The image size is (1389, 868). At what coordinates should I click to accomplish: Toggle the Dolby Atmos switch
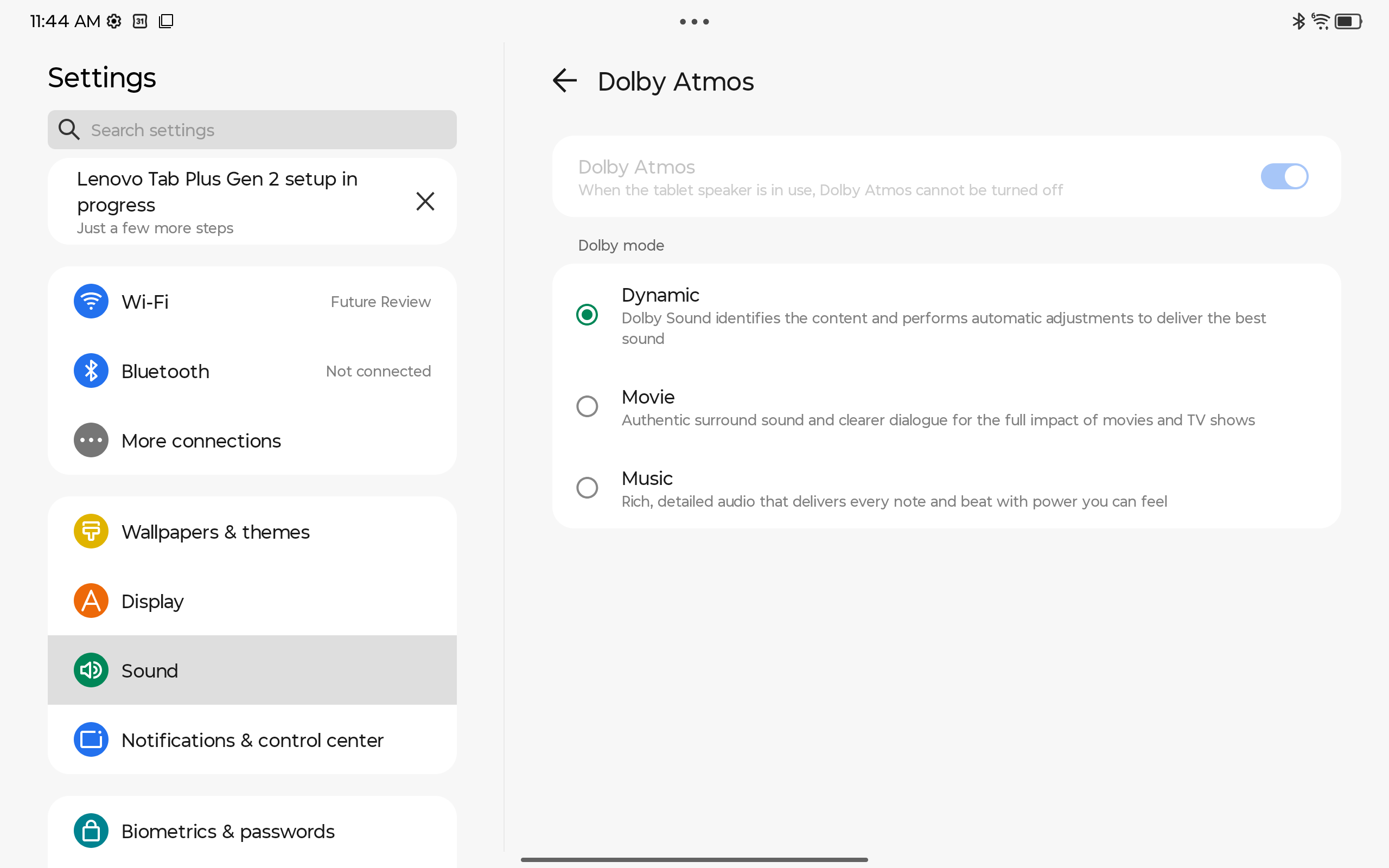pos(1284,176)
